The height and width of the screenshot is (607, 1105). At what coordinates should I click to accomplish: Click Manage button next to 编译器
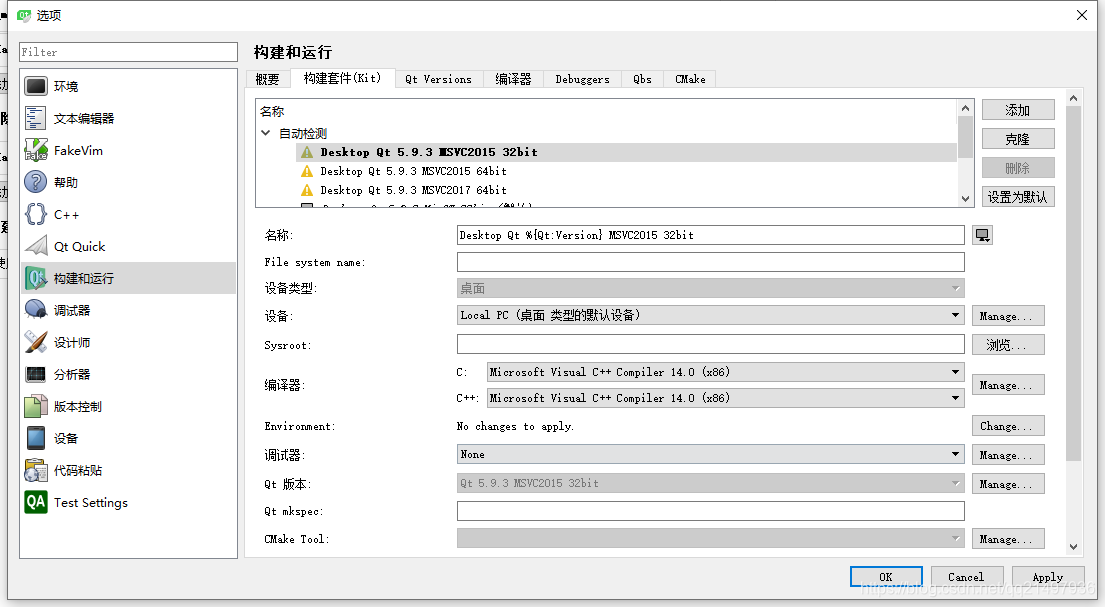[x=1008, y=385]
